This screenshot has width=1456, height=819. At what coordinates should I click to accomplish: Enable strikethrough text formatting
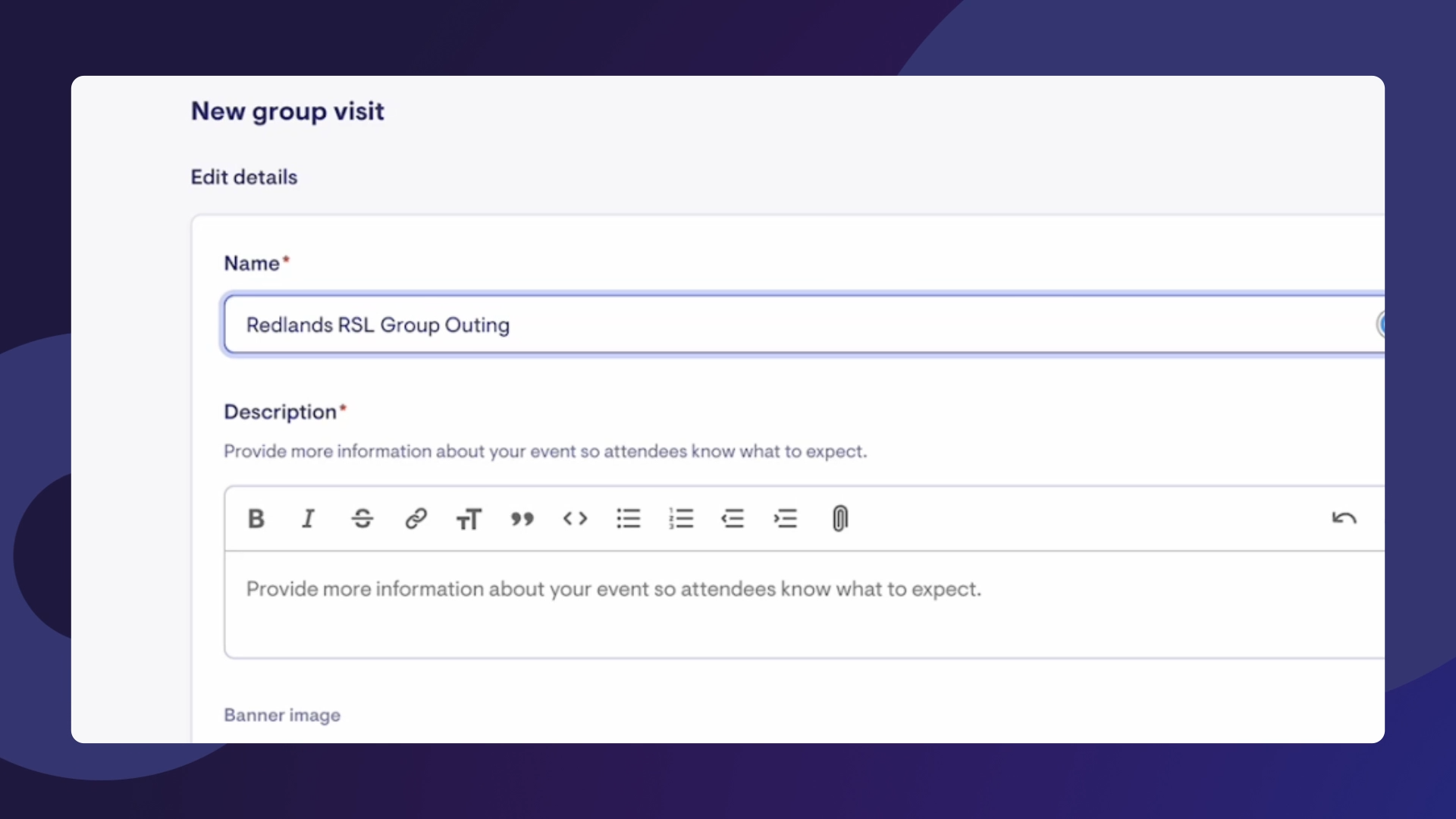[362, 519]
